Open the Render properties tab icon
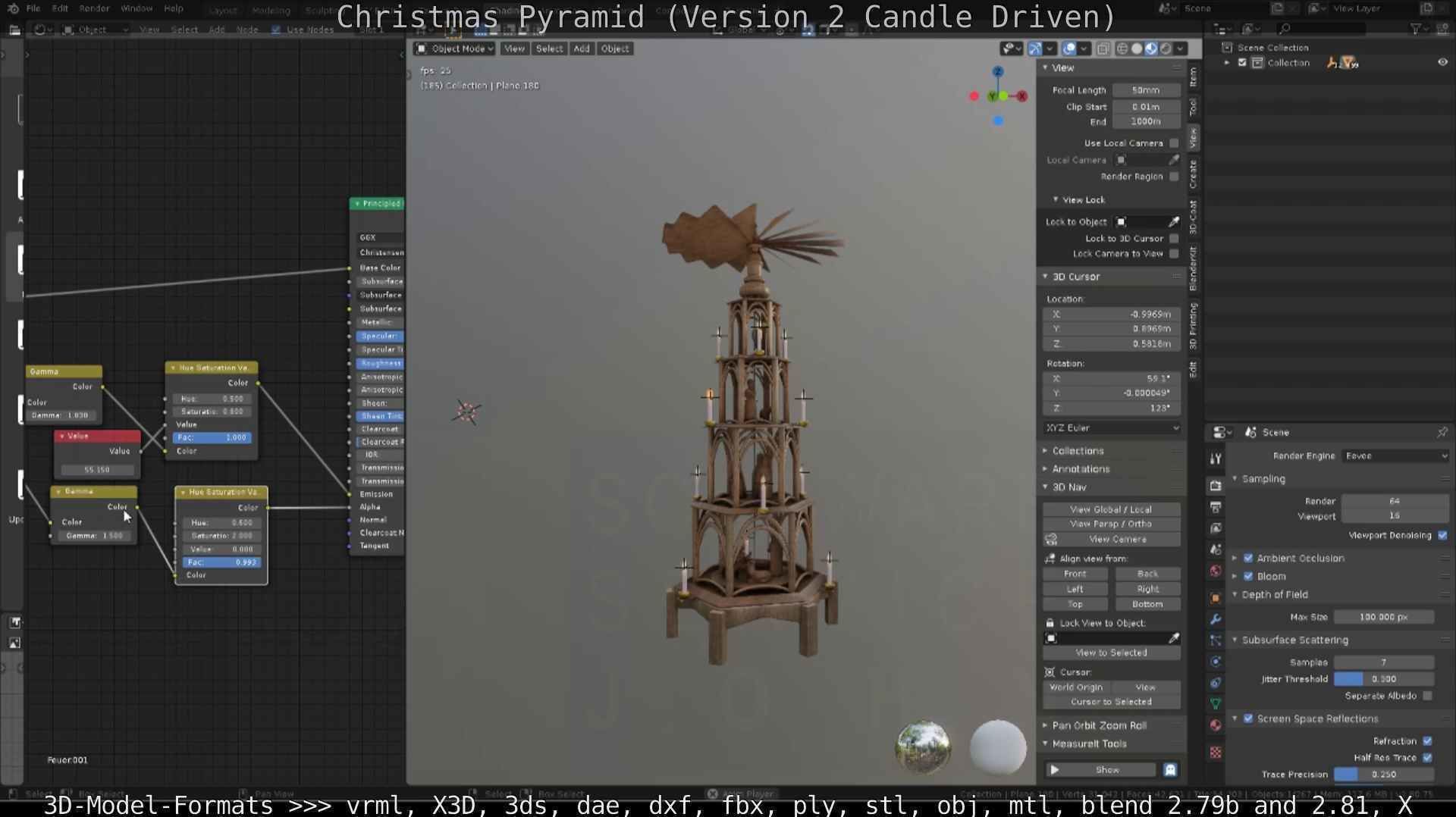Image resolution: width=1456 pixels, height=817 pixels. point(1216,485)
